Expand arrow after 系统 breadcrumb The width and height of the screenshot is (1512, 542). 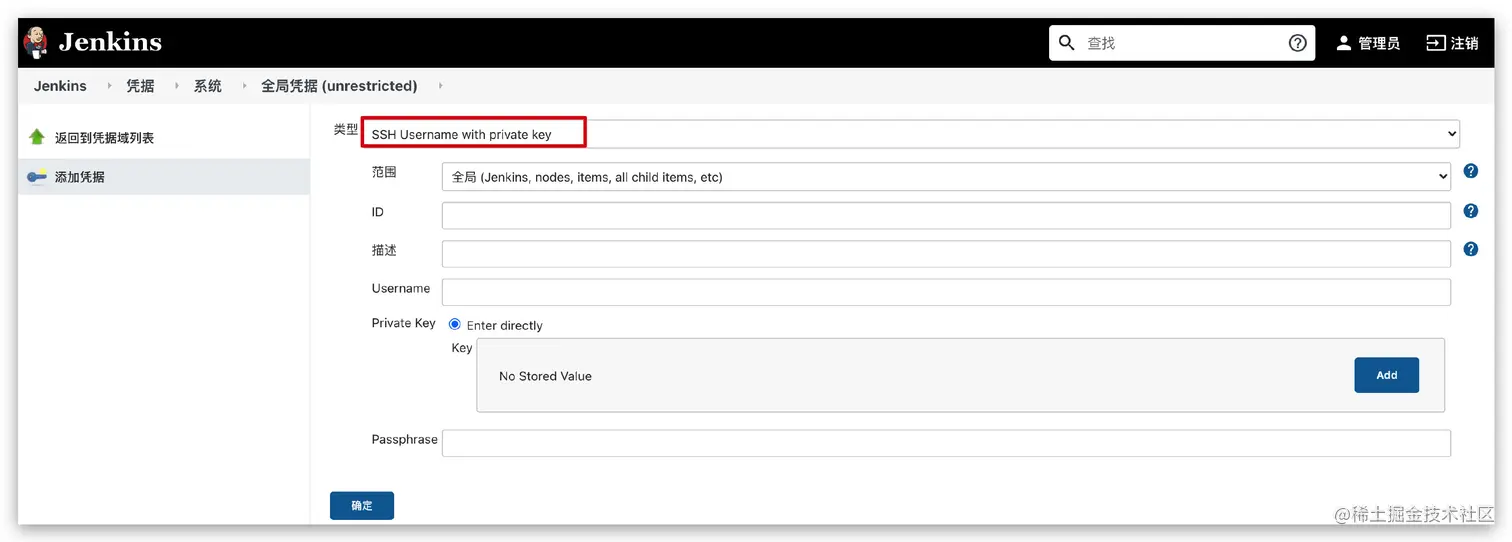243,86
